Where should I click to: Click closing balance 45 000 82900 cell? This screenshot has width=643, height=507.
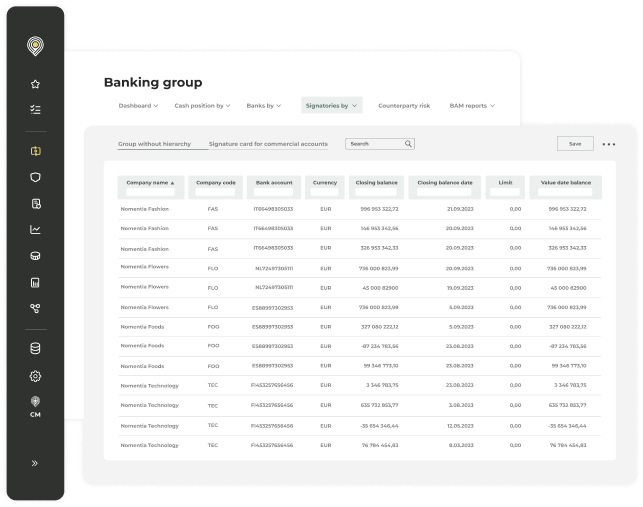[x=380, y=288]
